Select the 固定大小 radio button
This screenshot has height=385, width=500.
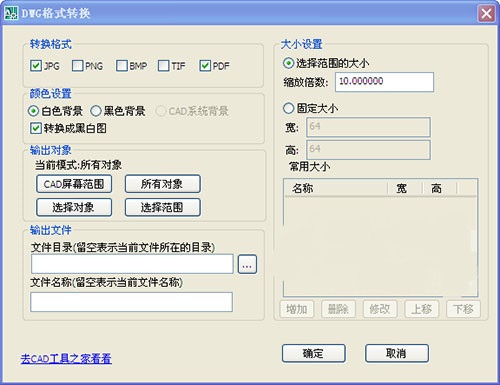pos(288,108)
